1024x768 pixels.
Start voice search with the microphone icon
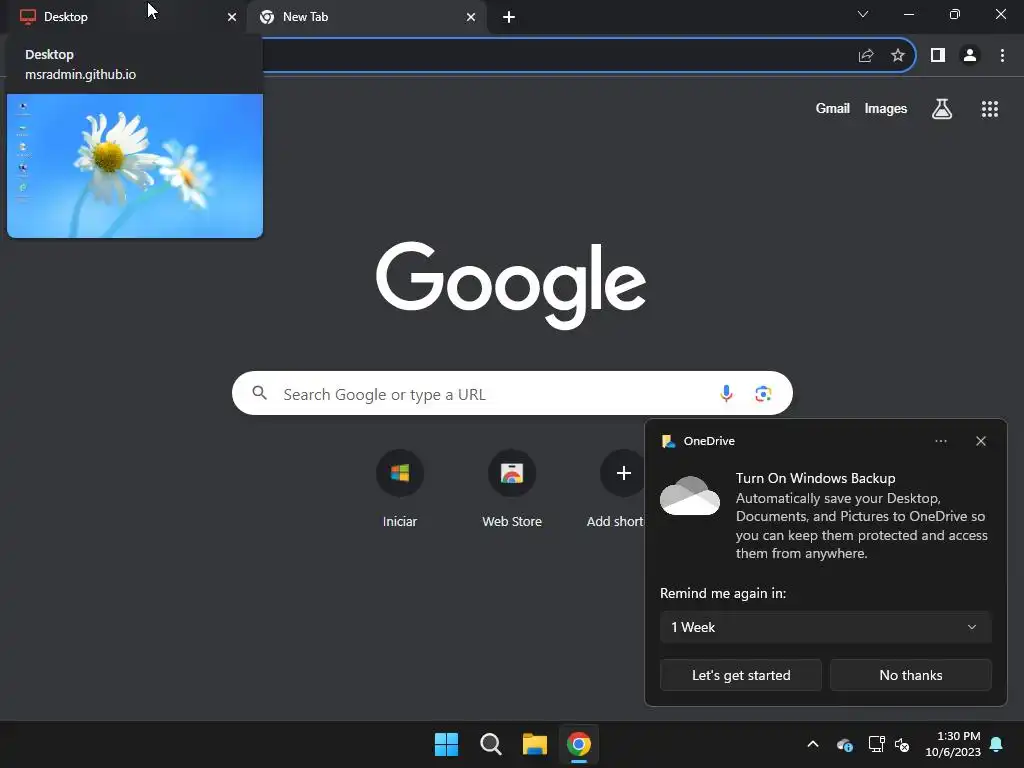click(x=726, y=394)
